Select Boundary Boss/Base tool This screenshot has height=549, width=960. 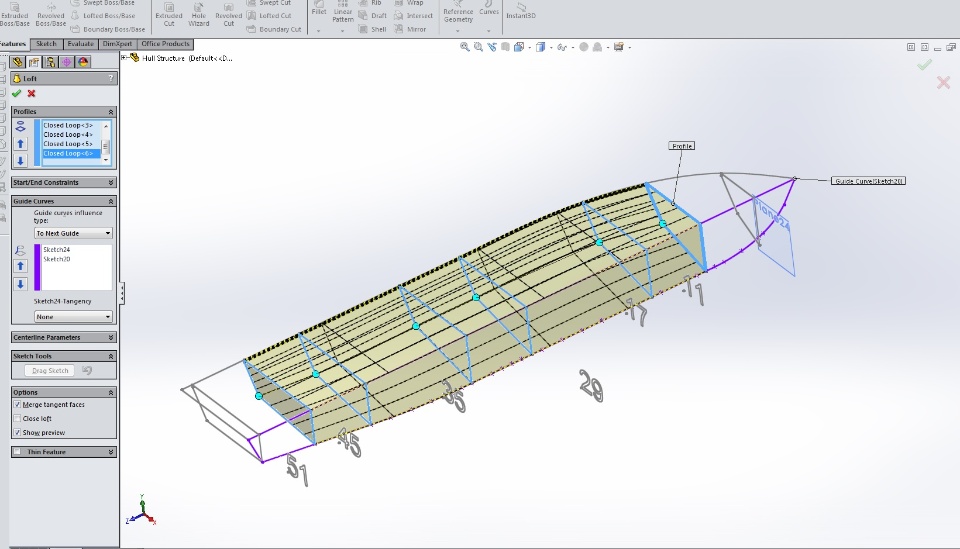point(108,29)
